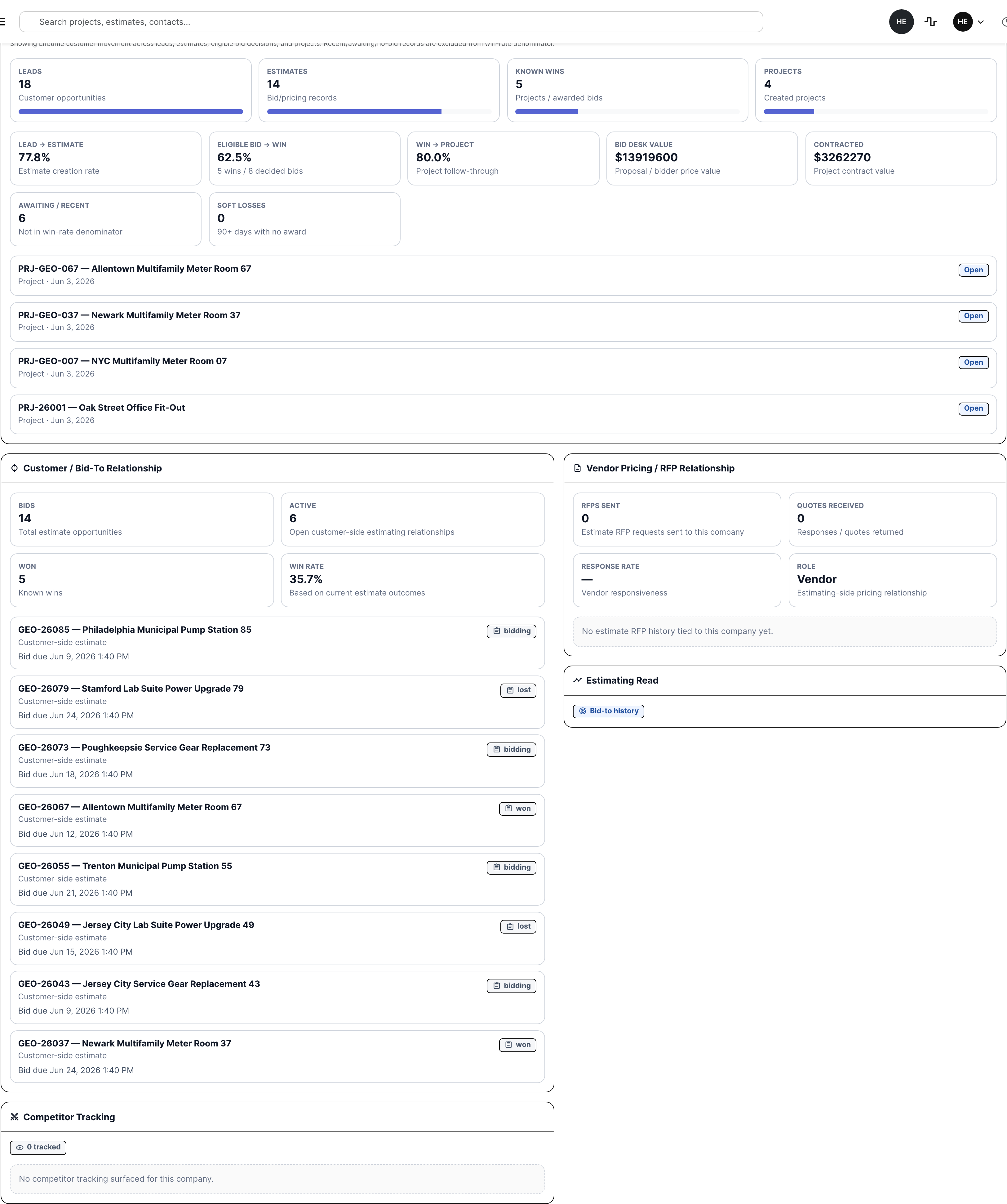Click the Contracted $3262270 figure
This screenshot has width=1007, height=1204.
(x=842, y=157)
